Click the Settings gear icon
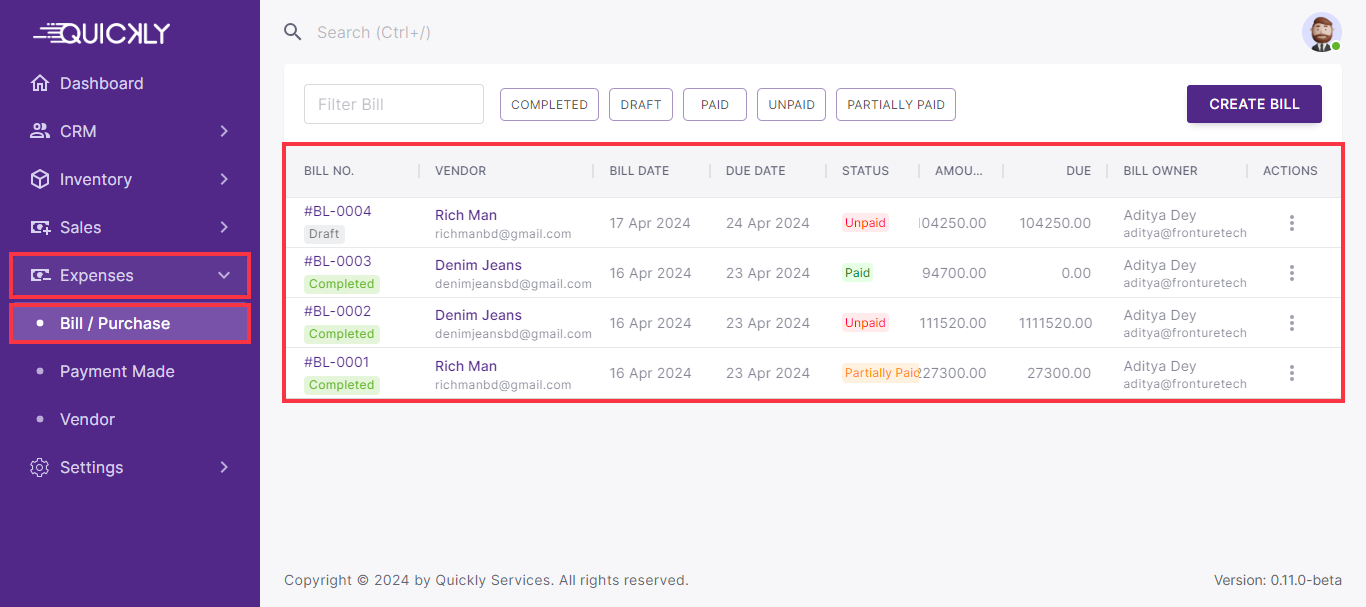Viewport: 1366px width, 607px height. coord(40,467)
